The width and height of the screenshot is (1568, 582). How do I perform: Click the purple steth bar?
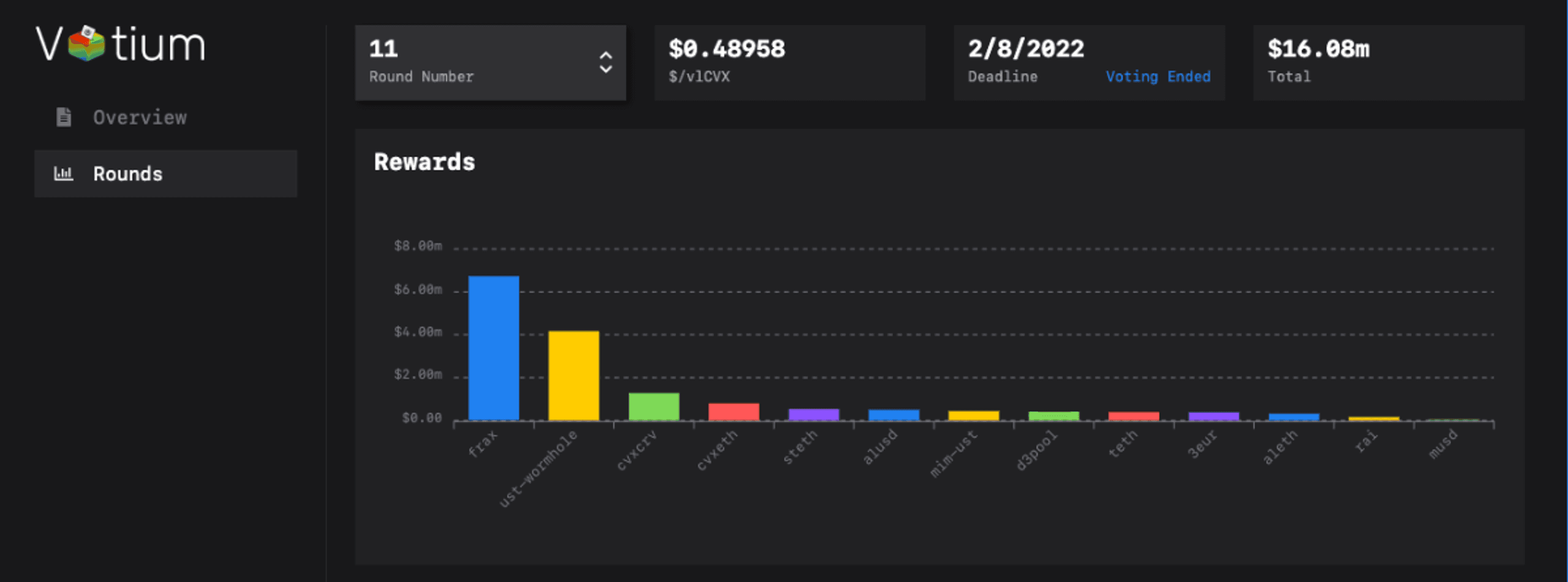pos(814,414)
